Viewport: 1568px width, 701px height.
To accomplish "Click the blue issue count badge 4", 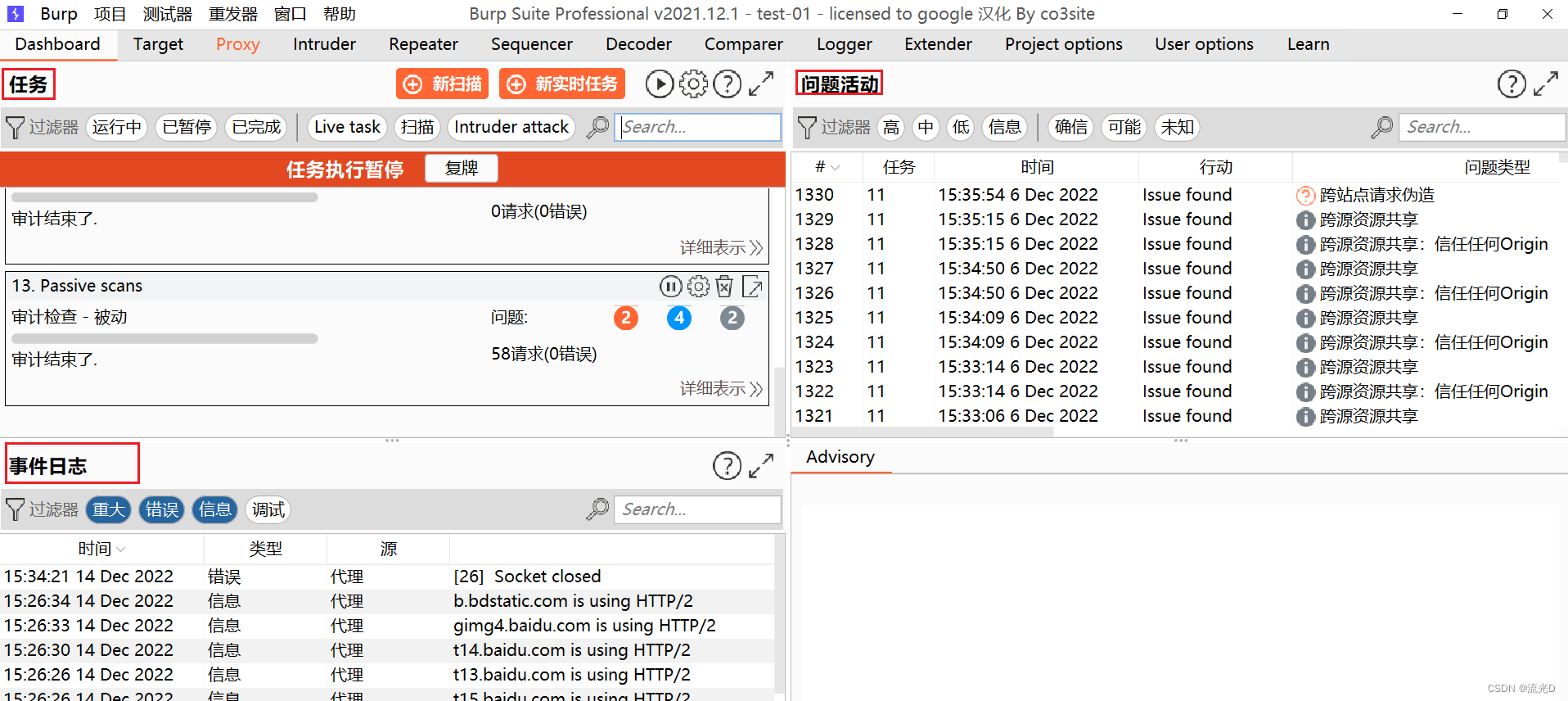I will 679,318.
